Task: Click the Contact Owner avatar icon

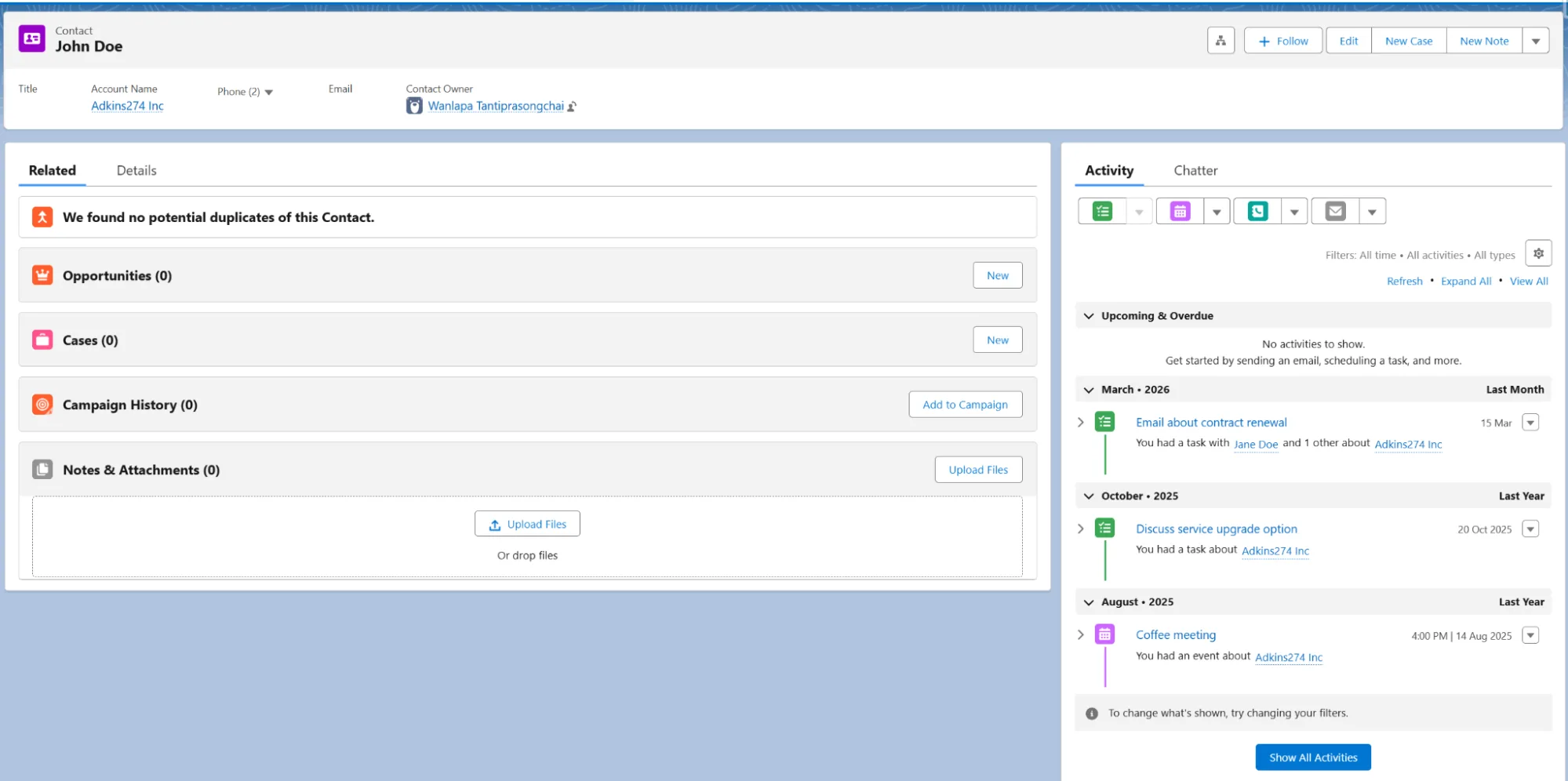Action: coord(414,106)
